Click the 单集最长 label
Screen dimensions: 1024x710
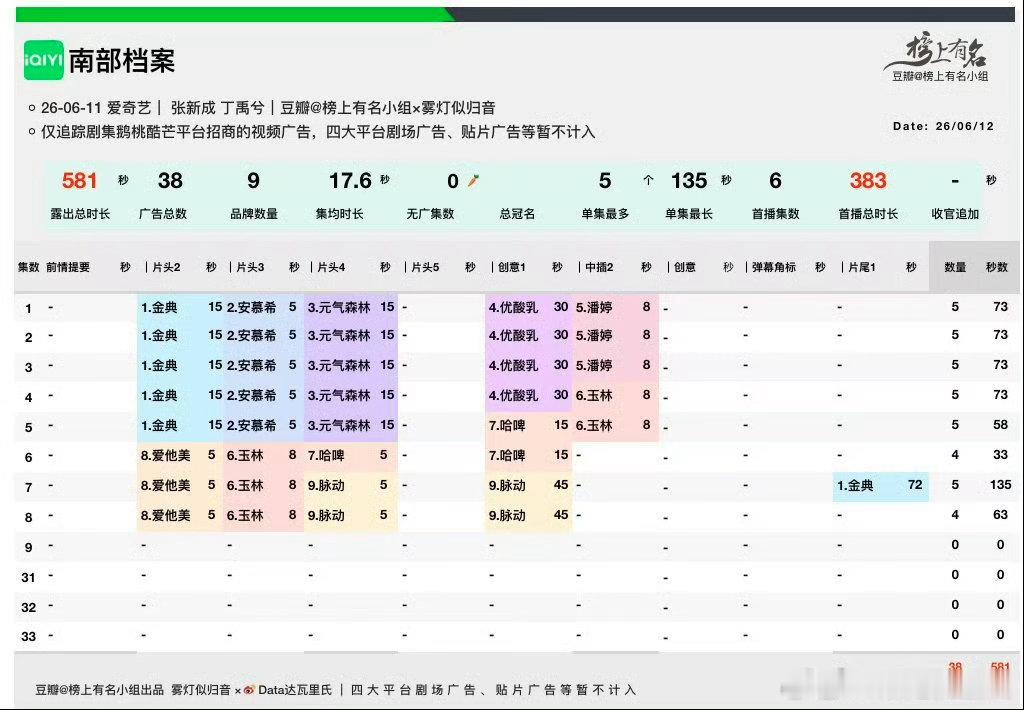[689, 214]
